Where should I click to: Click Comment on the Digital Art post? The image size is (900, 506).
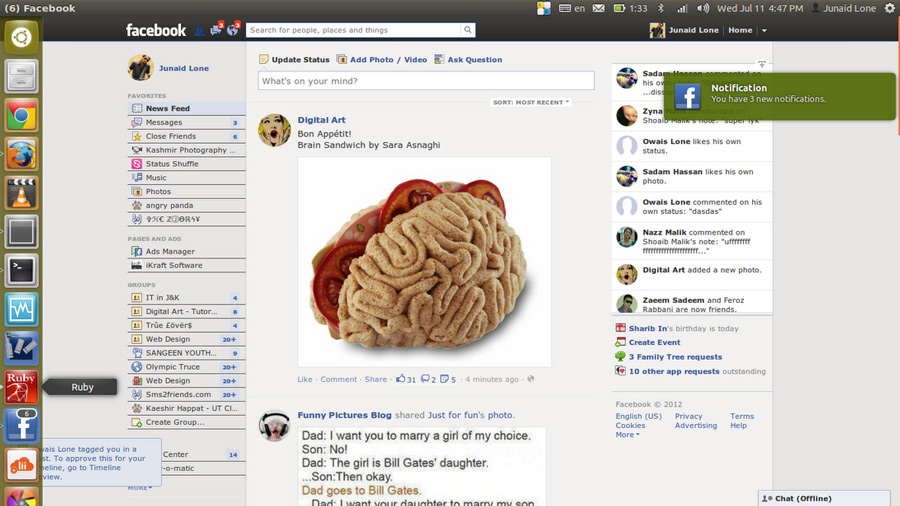pos(339,379)
